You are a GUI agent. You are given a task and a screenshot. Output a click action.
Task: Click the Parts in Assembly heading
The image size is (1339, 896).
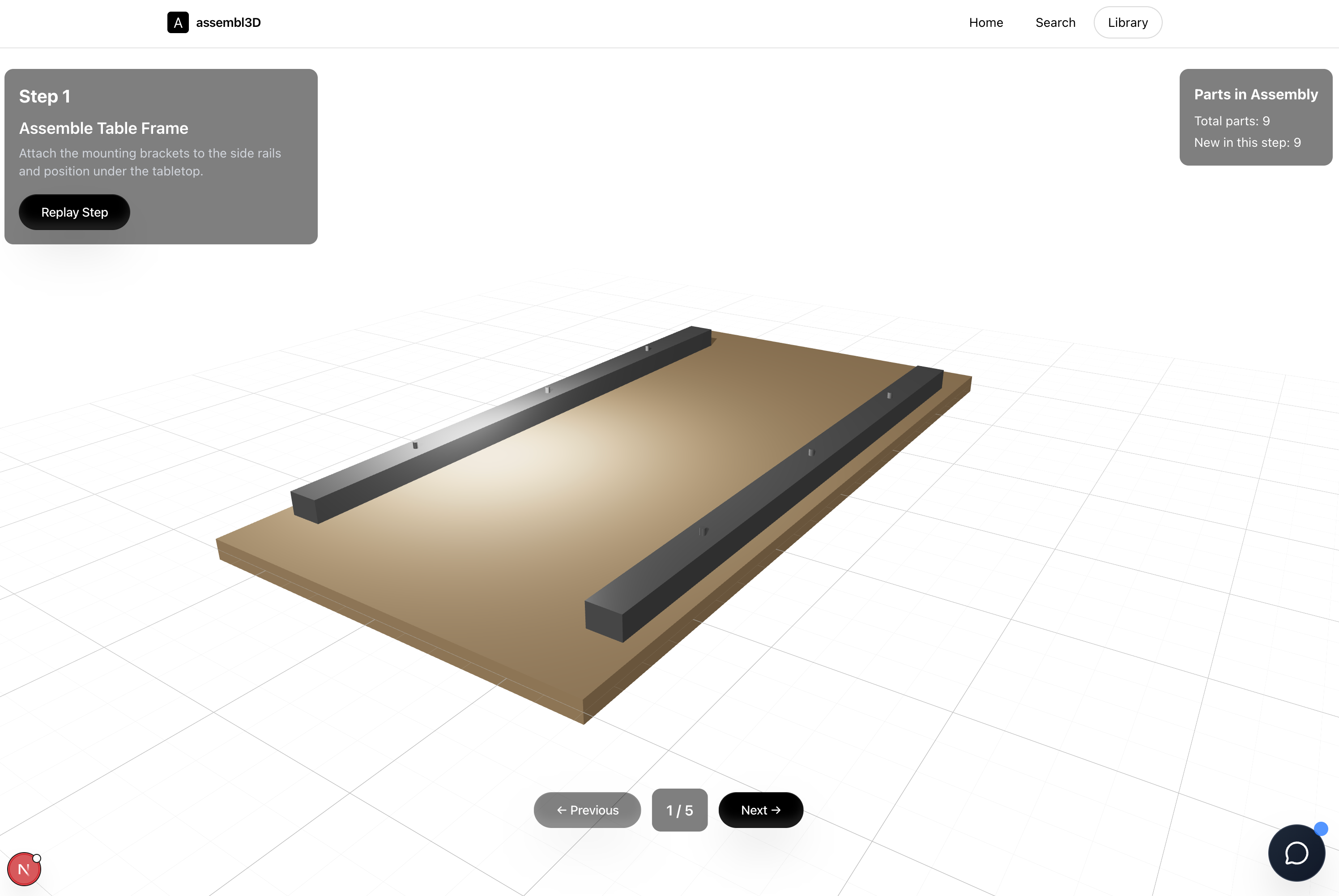pyautogui.click(x=1256, y=94)
